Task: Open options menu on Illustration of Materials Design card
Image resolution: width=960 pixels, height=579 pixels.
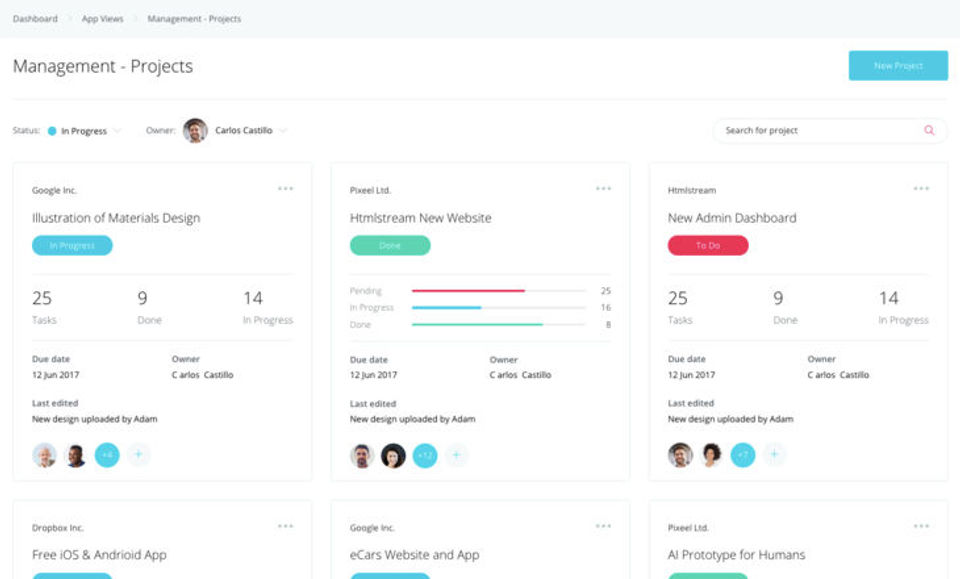Action: point(285,189)
